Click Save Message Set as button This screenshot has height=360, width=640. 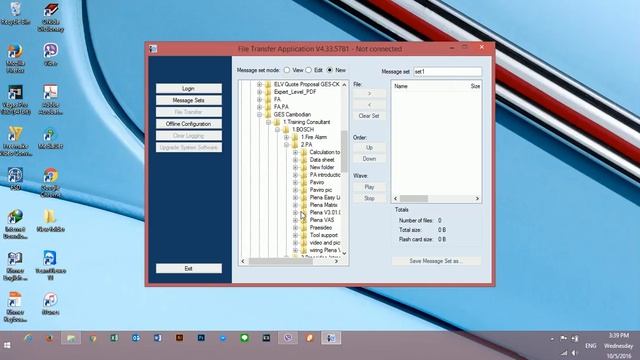436,261
